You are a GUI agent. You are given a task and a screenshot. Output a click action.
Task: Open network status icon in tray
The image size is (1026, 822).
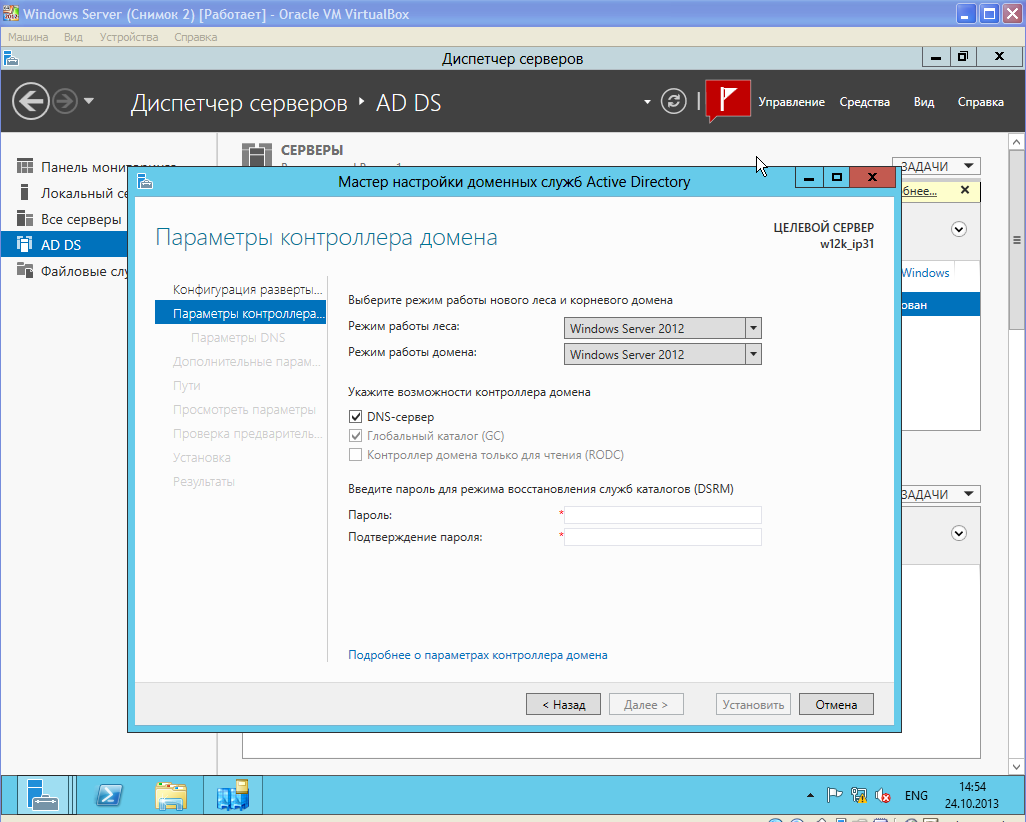click(x=858, y=795)
